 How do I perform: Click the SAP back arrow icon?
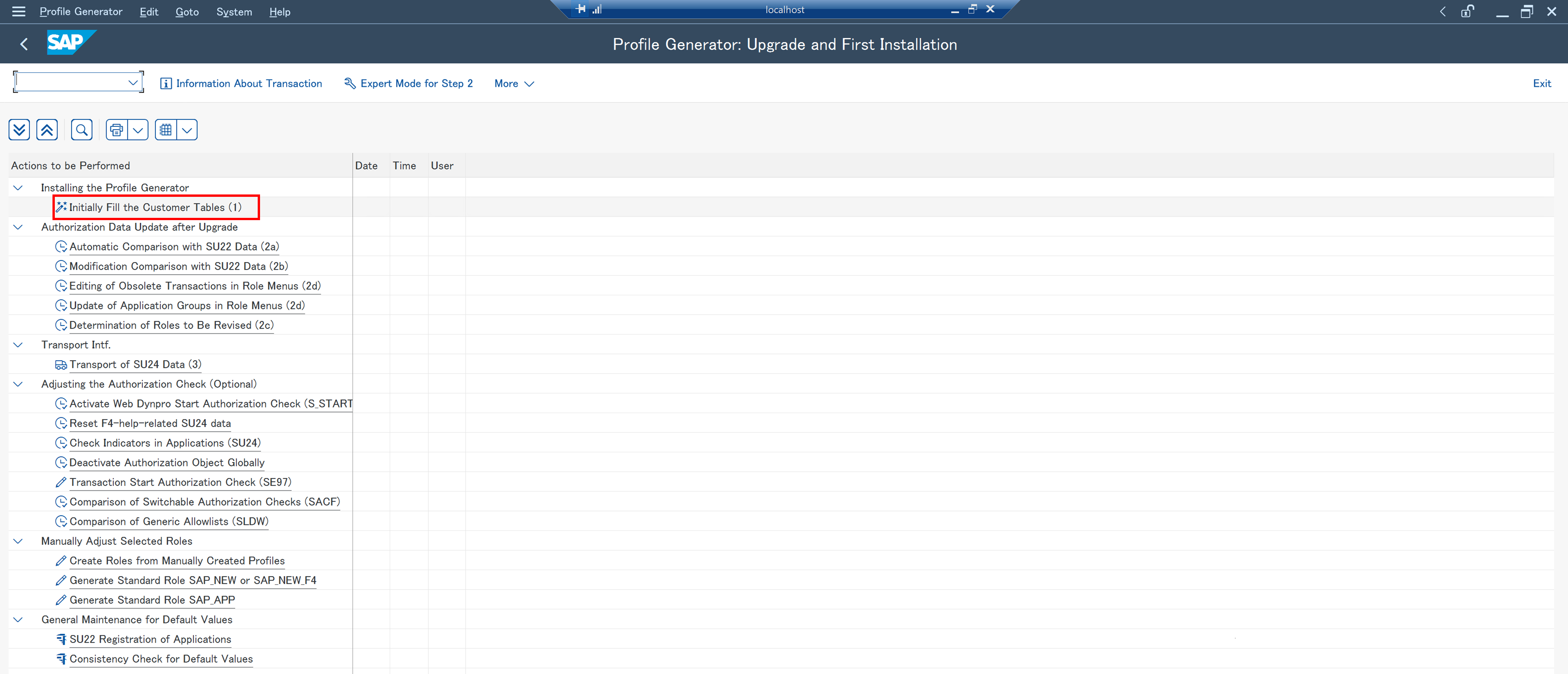pos(24,44)
